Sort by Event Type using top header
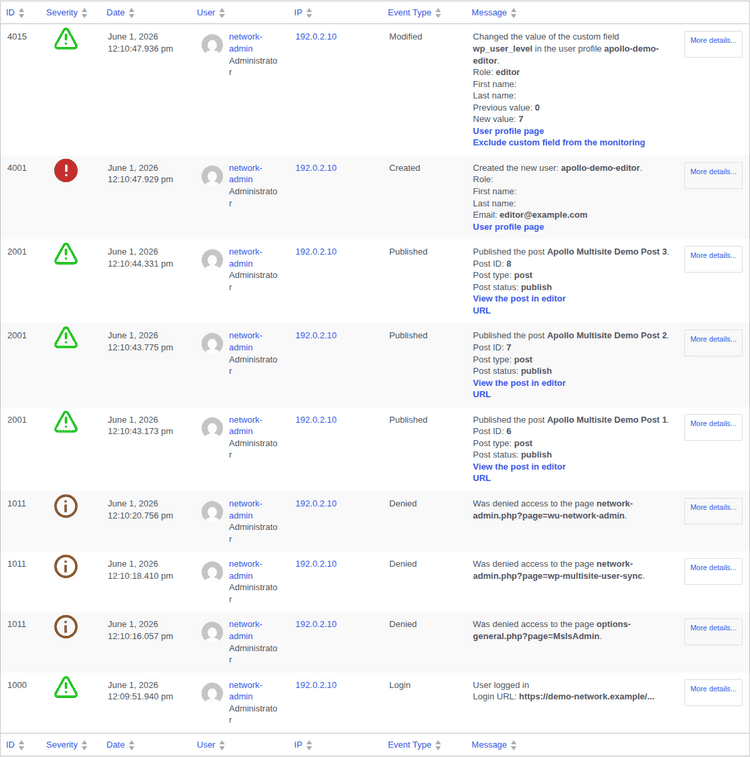This screenshot has height=757, width=750. coord(414,13)
